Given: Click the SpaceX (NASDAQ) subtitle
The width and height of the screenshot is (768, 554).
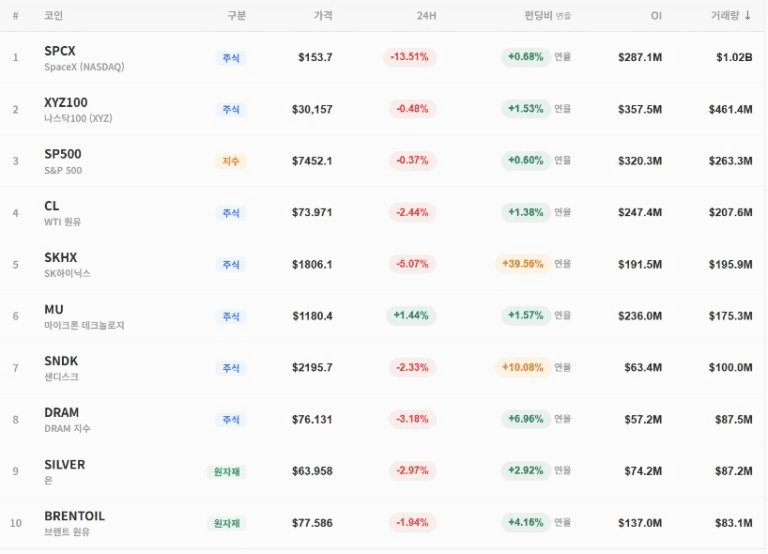Looking at the screenshot, I should pyautogui.click(x=84, y=67).
